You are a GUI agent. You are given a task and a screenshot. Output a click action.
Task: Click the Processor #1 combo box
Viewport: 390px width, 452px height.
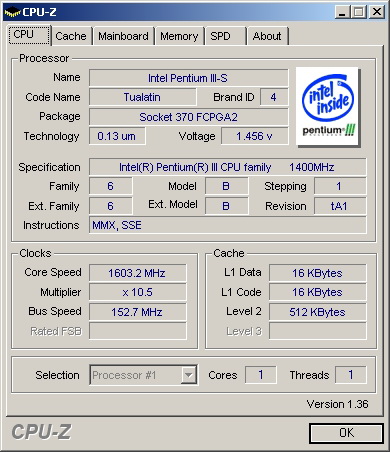144,375
